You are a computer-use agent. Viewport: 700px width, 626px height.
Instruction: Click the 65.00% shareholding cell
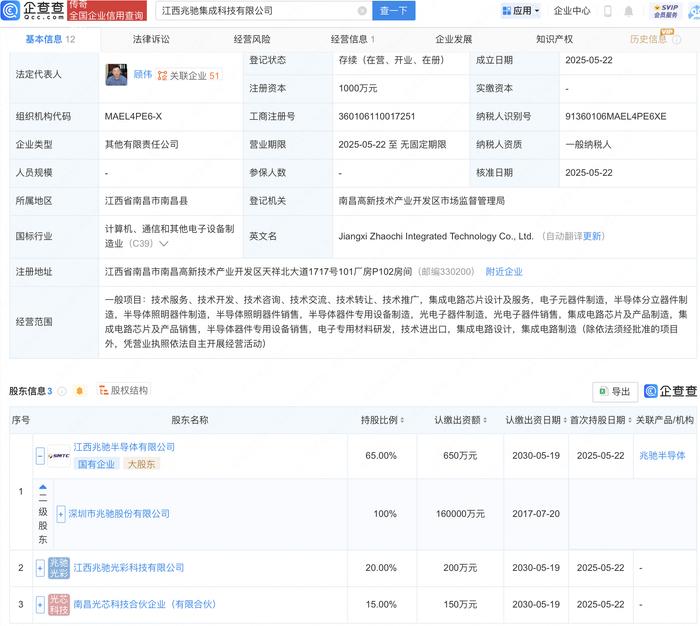click(381, 456)
